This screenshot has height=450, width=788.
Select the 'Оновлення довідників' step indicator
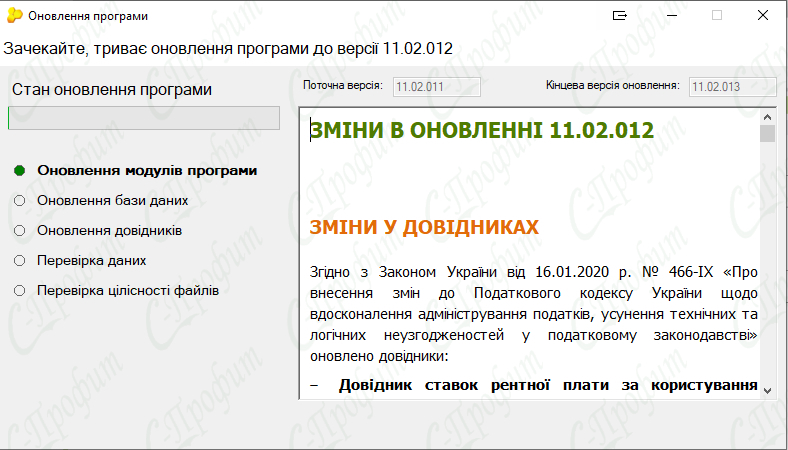click(x=20, y=230)
